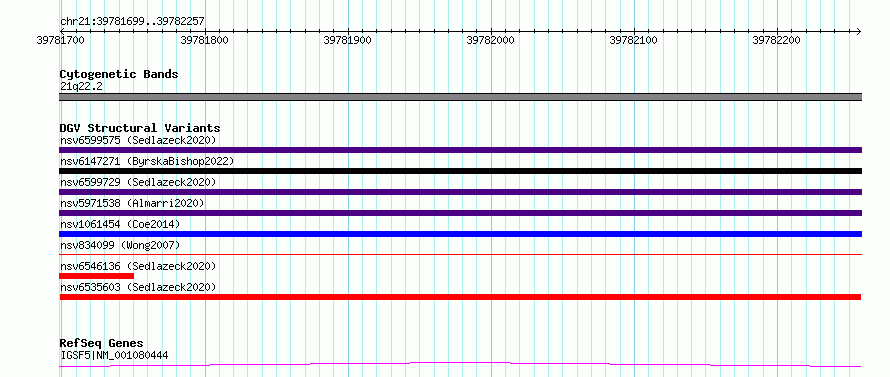Screen dimensions: 890x377
Task: Select variant label nsv6546136 (Sedlazeck2020)
Action: pos(138,266)
